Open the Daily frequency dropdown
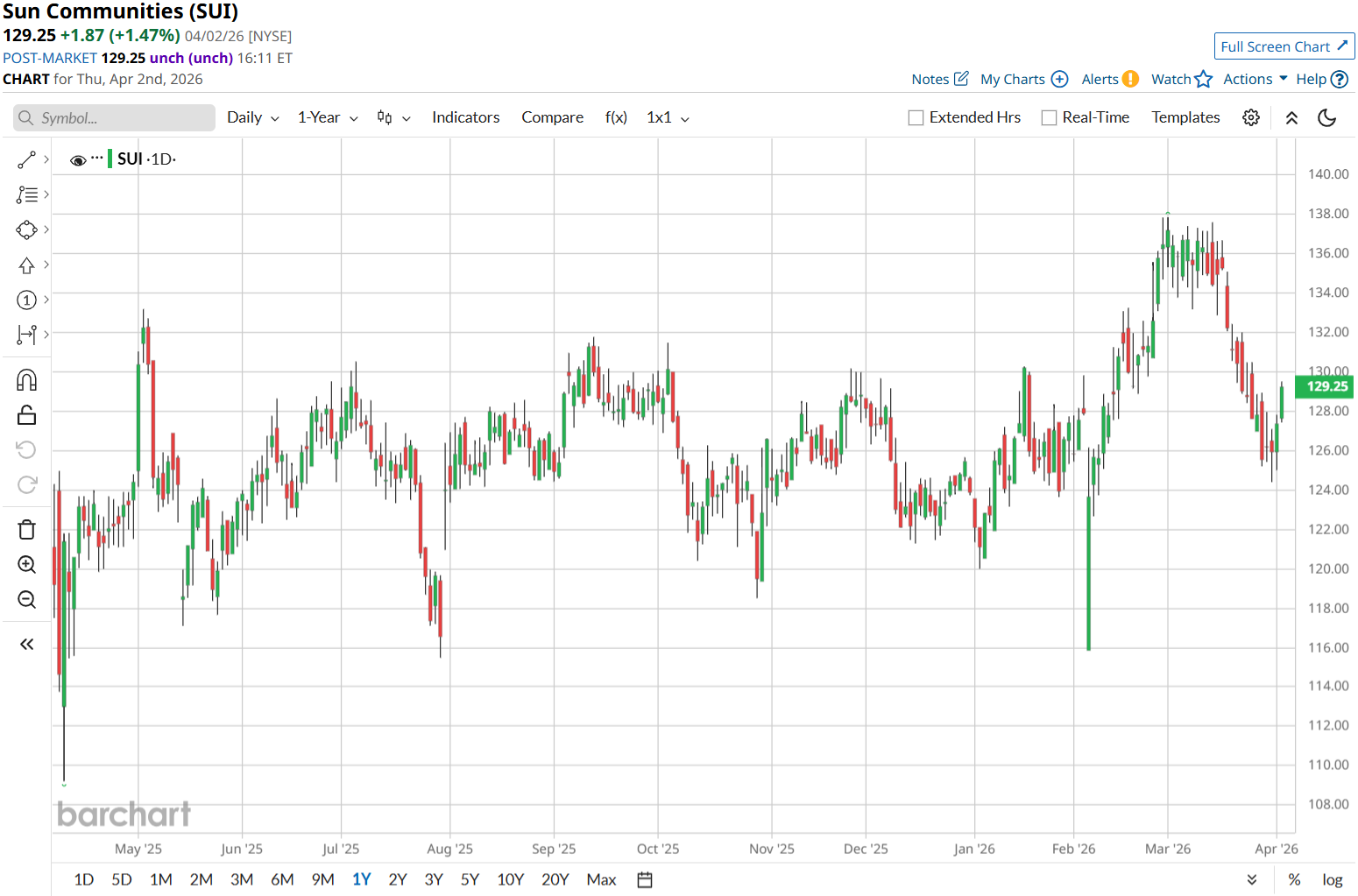The image size is (1358, 896). coord(252,117)
